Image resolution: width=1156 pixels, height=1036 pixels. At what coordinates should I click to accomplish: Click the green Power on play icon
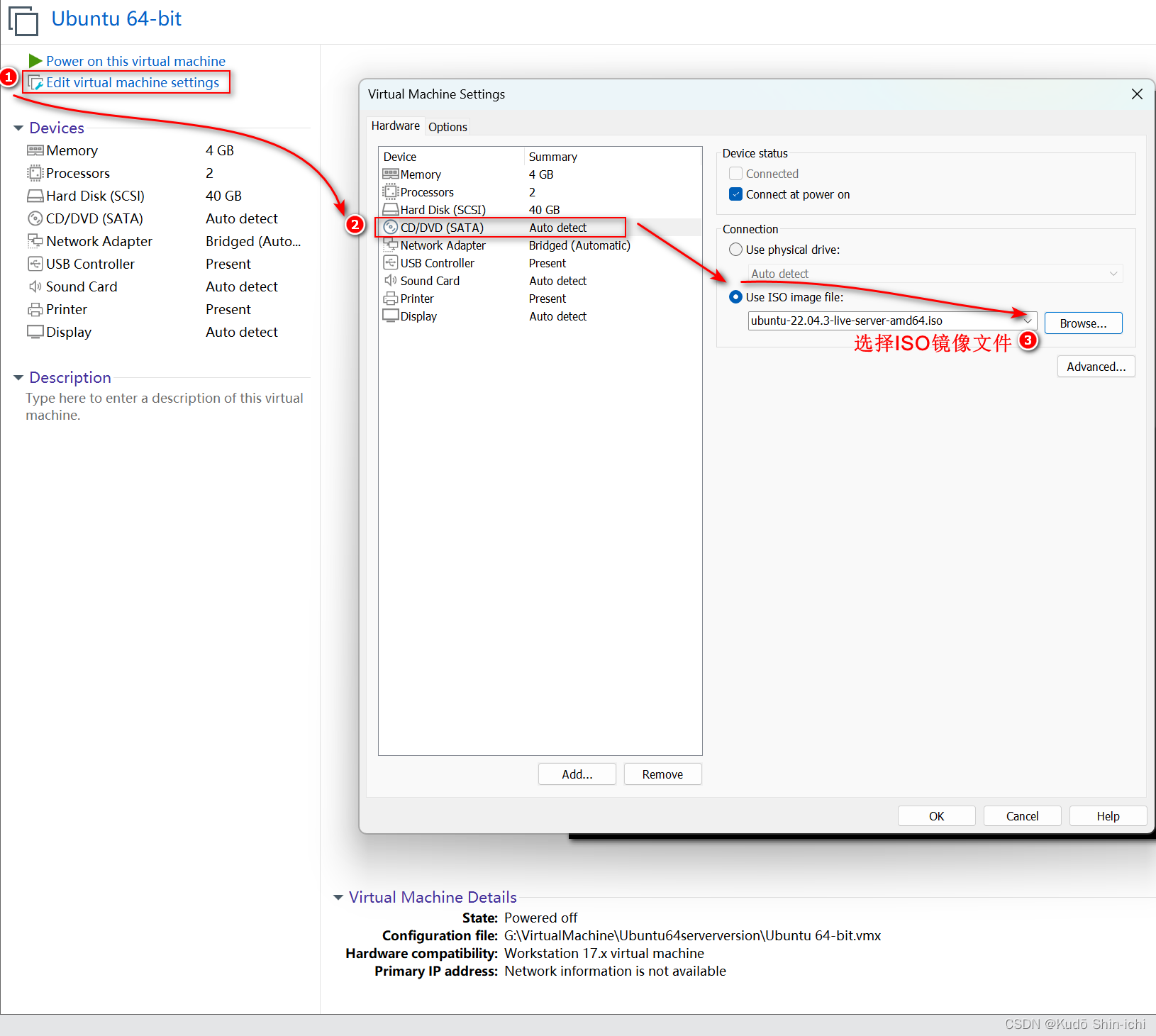pyautogui.click(x=35, y=61)
